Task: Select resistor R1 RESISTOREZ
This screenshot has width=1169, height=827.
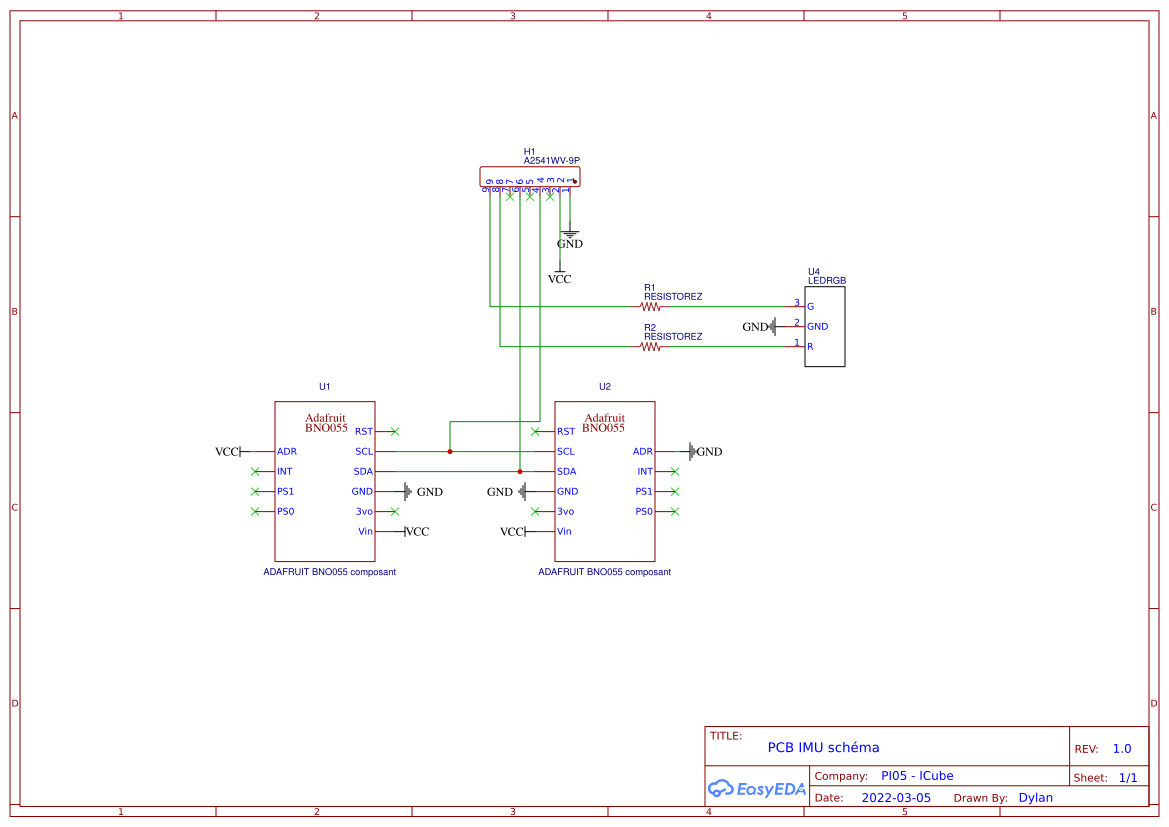Action: (x=651, y=305)
